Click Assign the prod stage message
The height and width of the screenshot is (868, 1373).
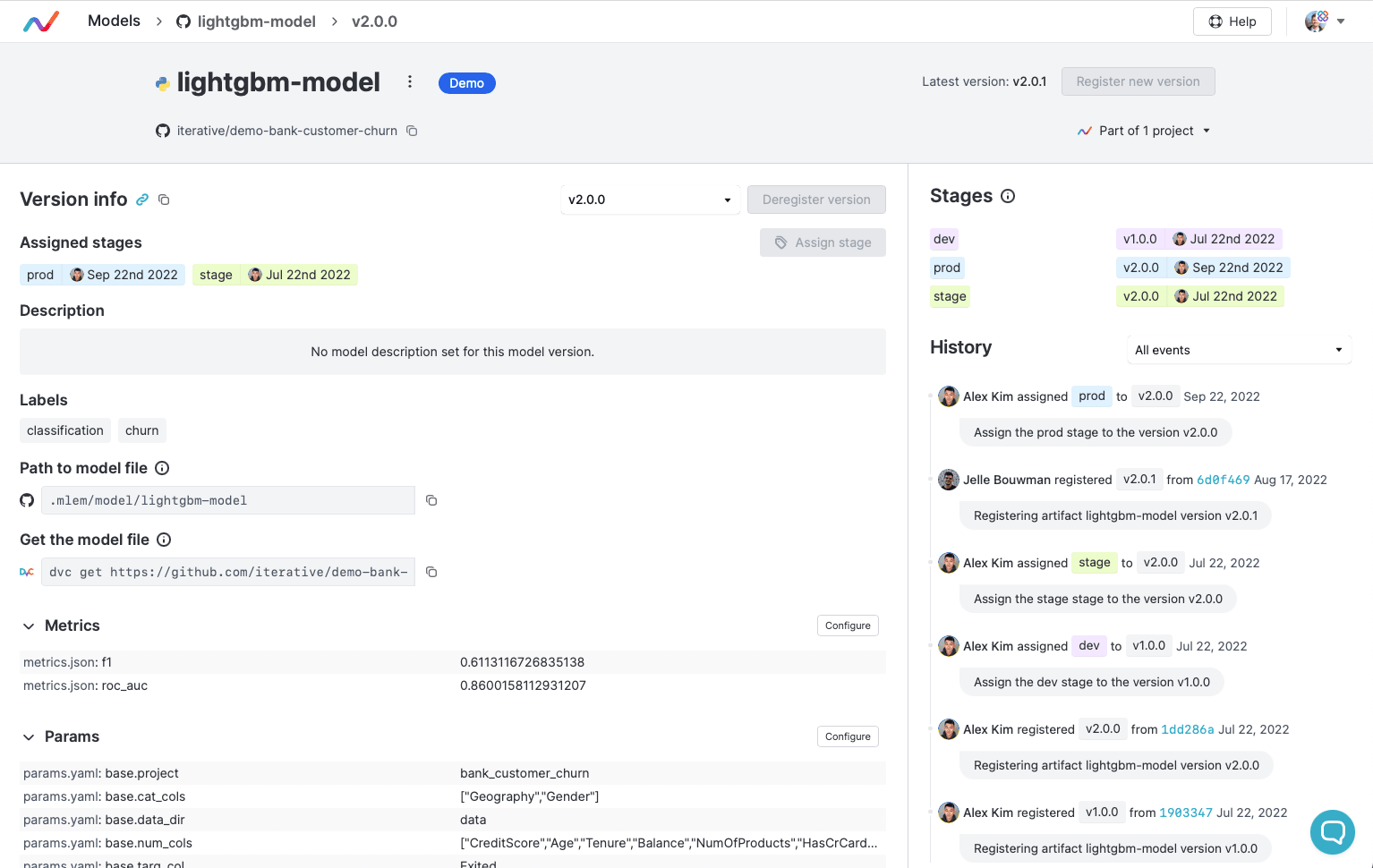point(1096,432)
